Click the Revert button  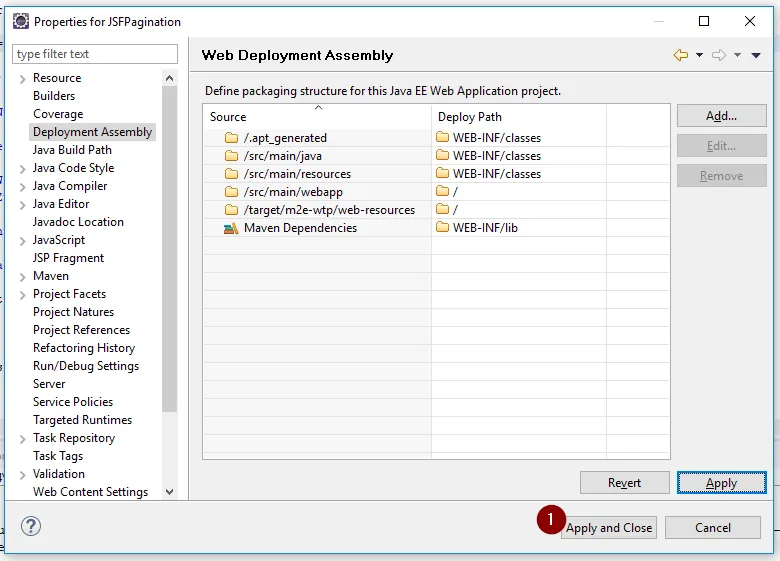click(624, 483)
